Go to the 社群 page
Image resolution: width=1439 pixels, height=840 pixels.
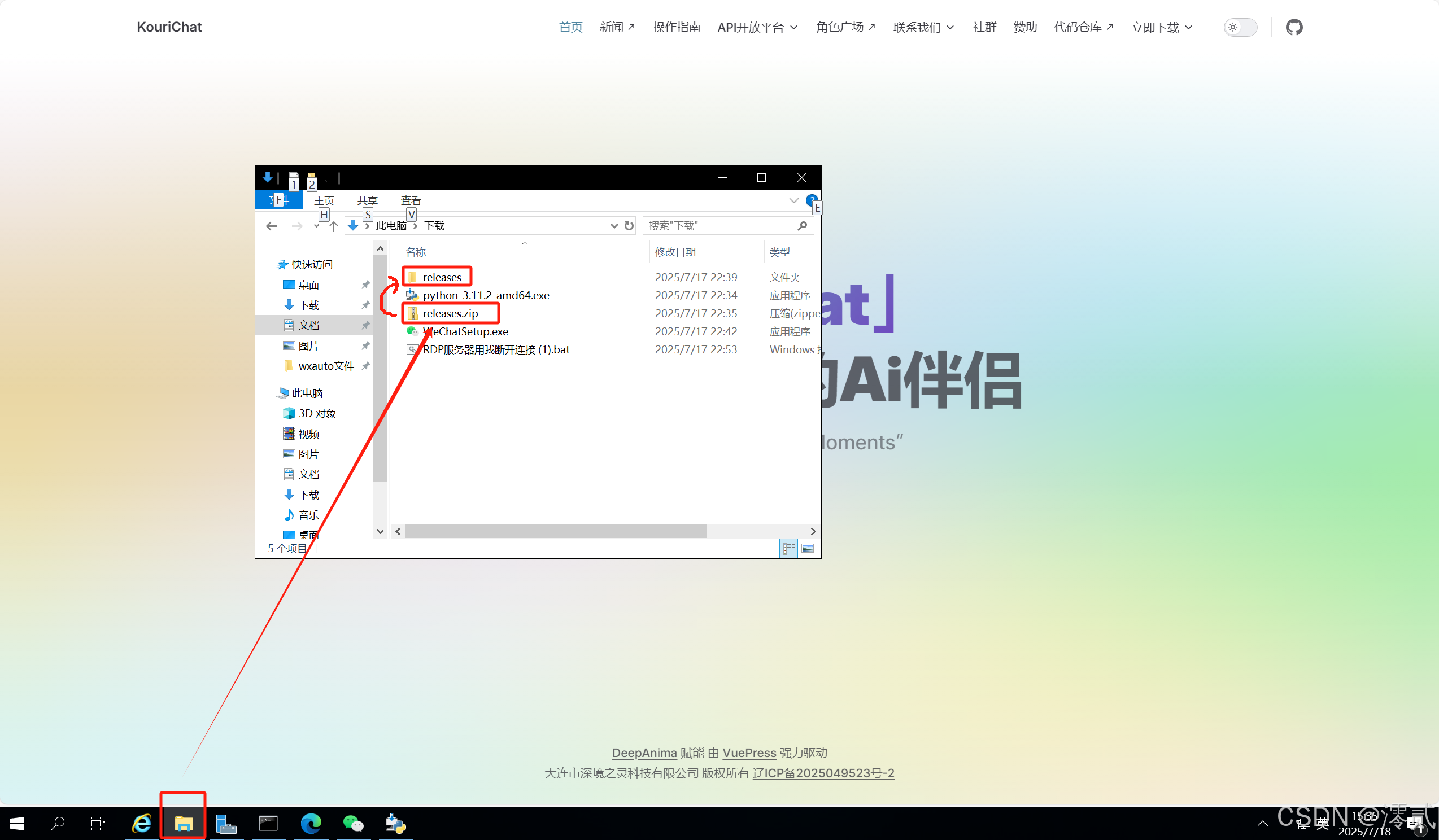click(x=984, y=28)
